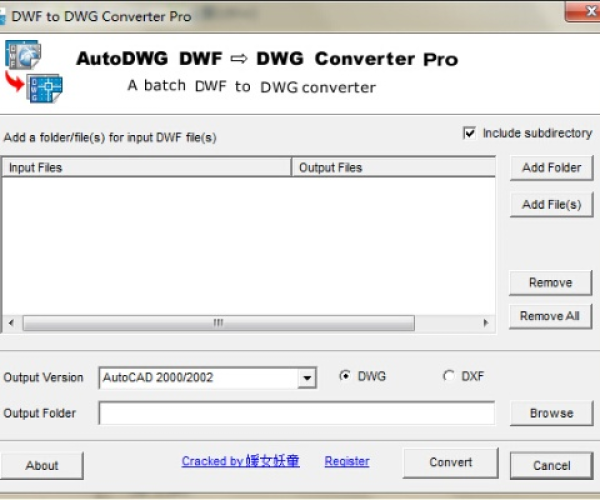This screenshot has width=600, height=500.
Task: Remove the selected file from list
Action: (x=551, y=282)
